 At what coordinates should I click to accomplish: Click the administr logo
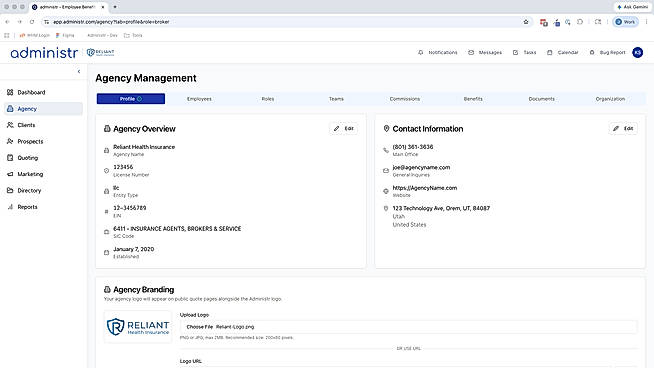click(44, 53)
